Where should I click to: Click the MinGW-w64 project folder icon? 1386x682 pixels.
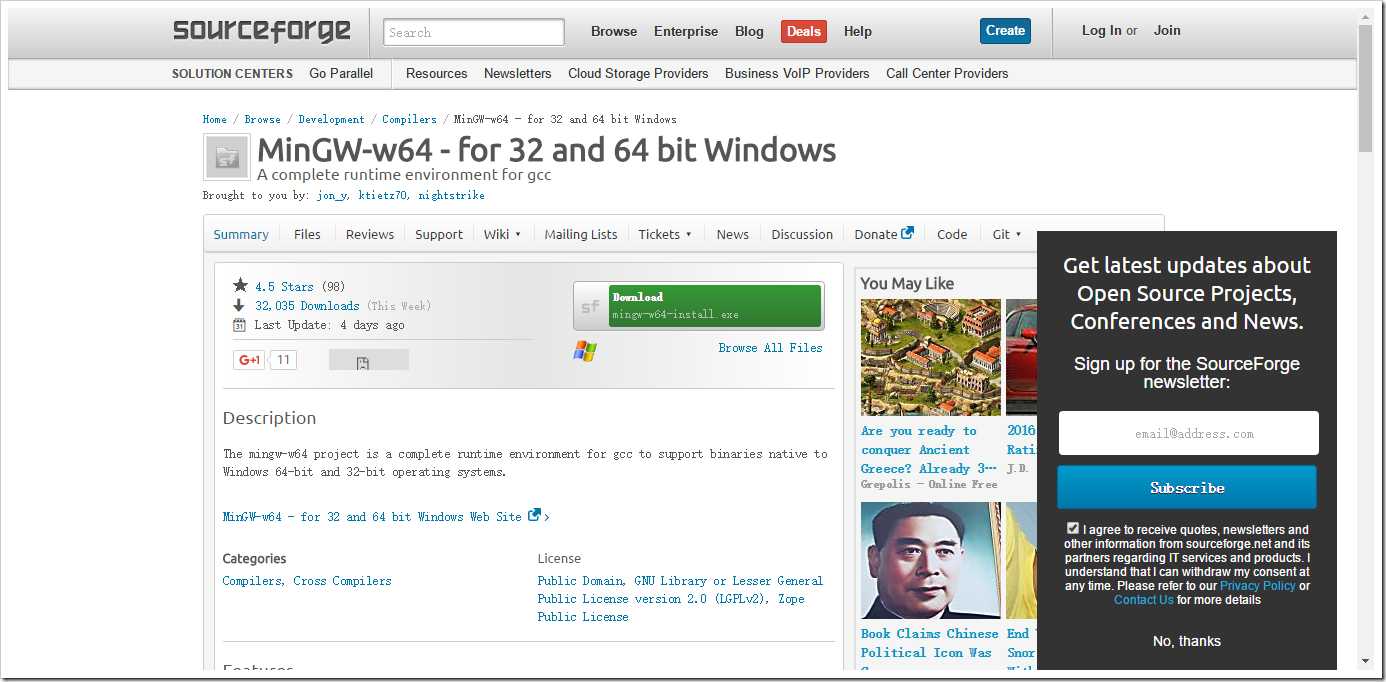click(x=226, y=157)
